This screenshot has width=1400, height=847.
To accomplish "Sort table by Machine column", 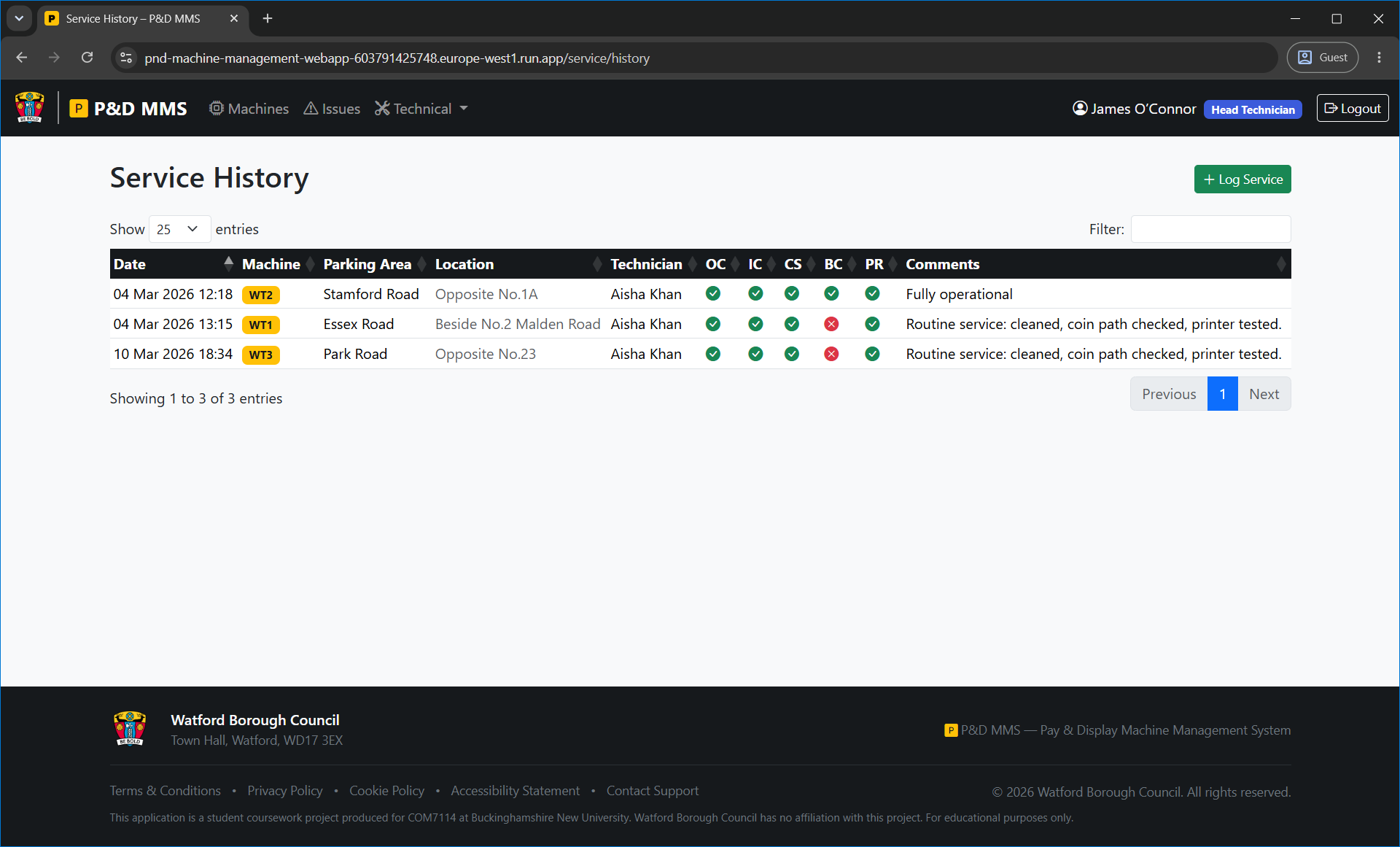I will 279,264.
